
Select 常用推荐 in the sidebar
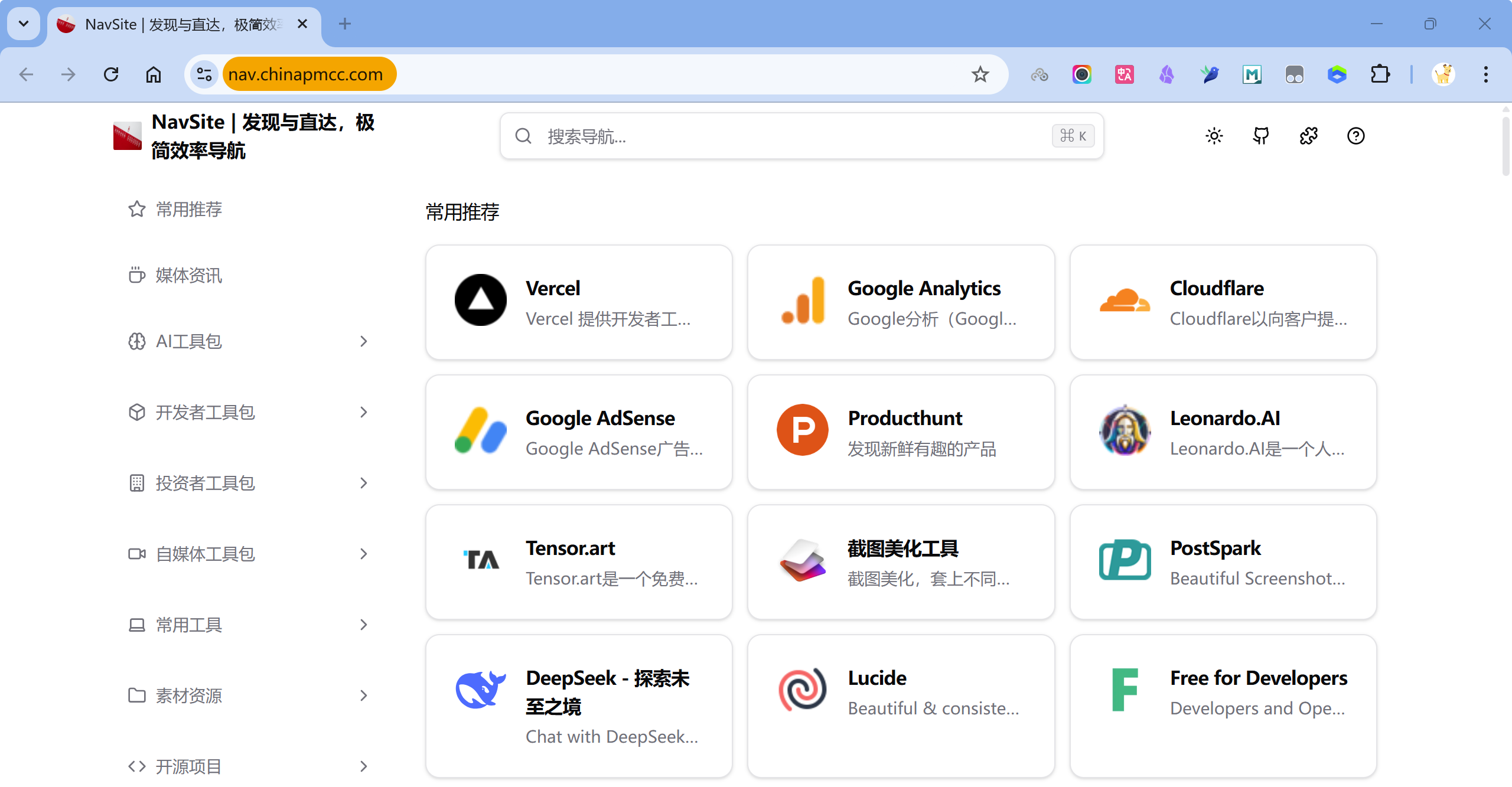(x=189, y=209)
